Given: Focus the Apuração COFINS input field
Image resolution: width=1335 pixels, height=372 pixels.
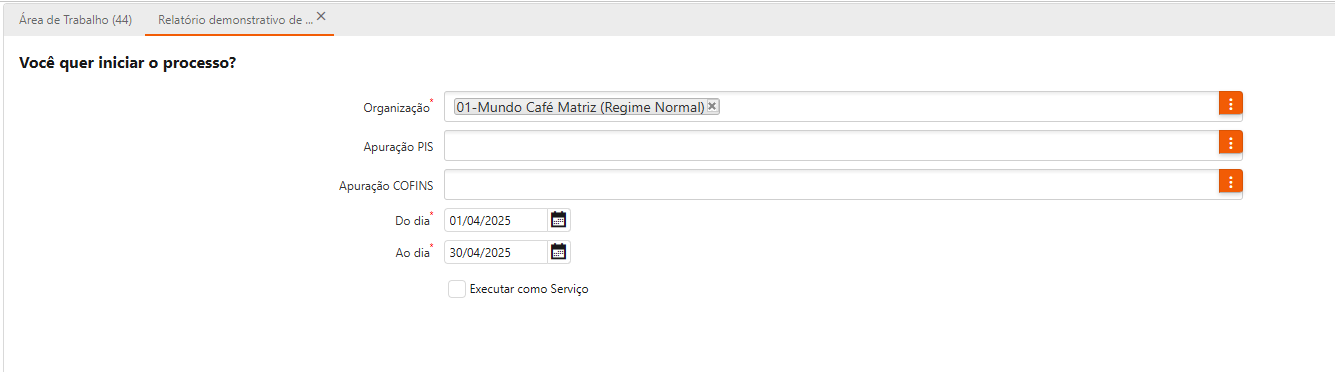Looking at the screenshot, I should 831,184.
